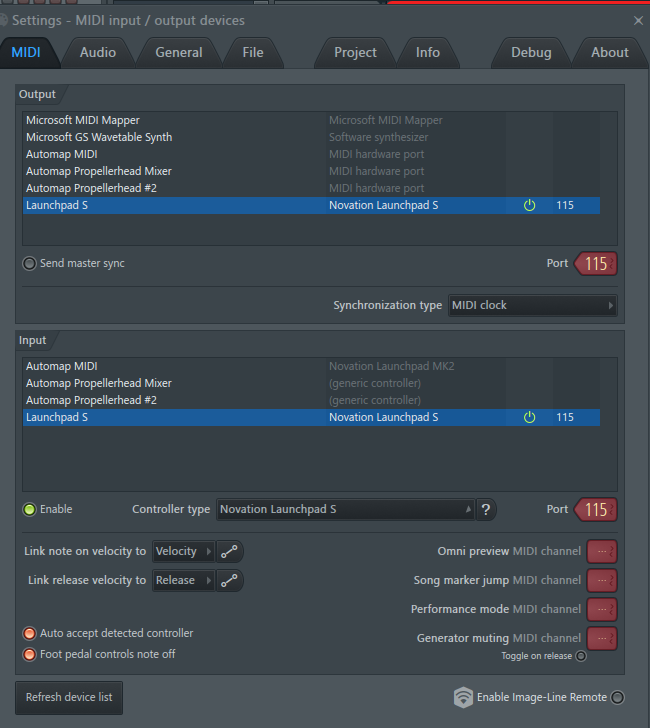Open the File tab
Viewport: 650px width, 728px height.
pyautogui.click(x=253, y=52)
